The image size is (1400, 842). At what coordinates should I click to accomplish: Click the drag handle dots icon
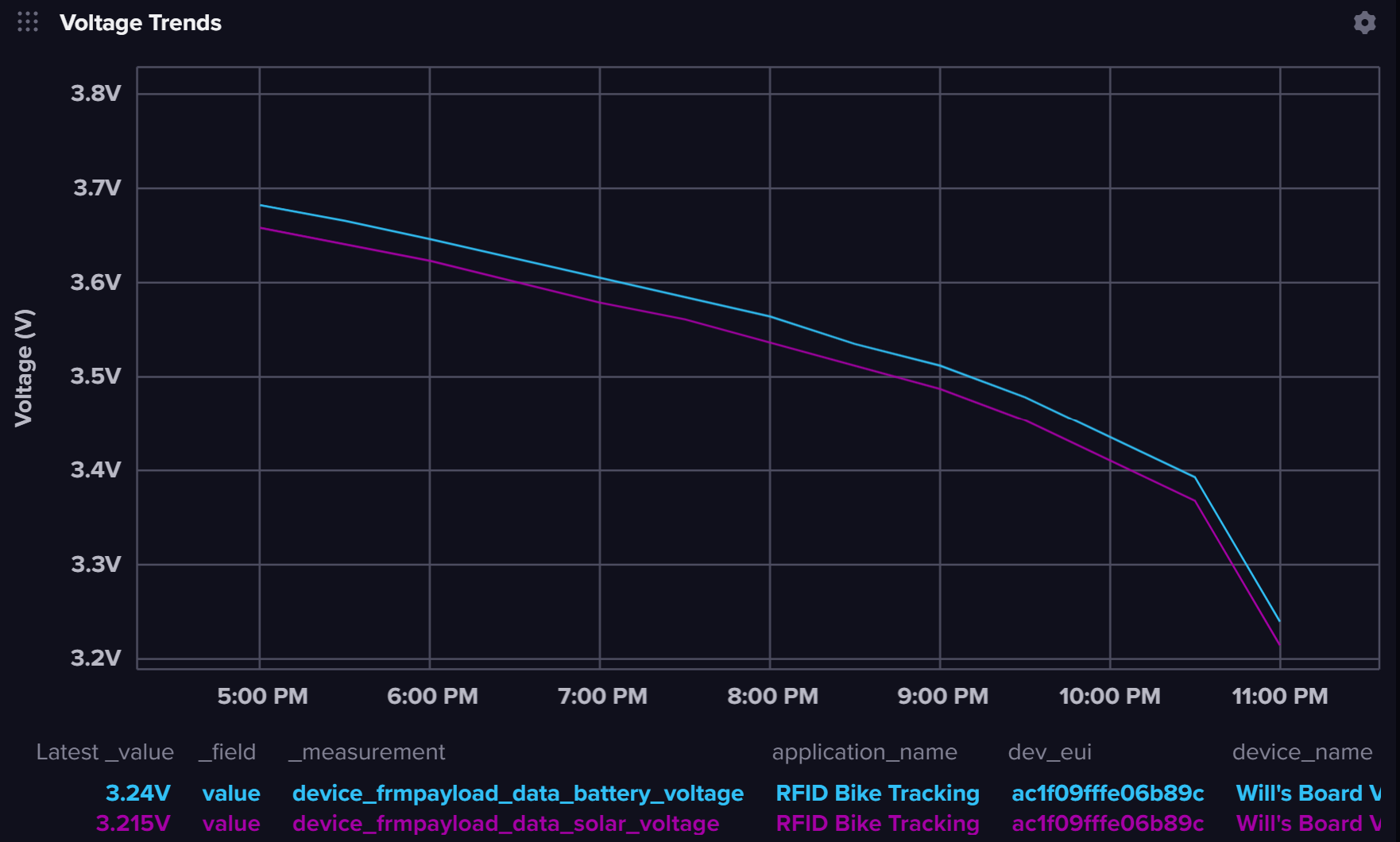click(x=27, y=22)
